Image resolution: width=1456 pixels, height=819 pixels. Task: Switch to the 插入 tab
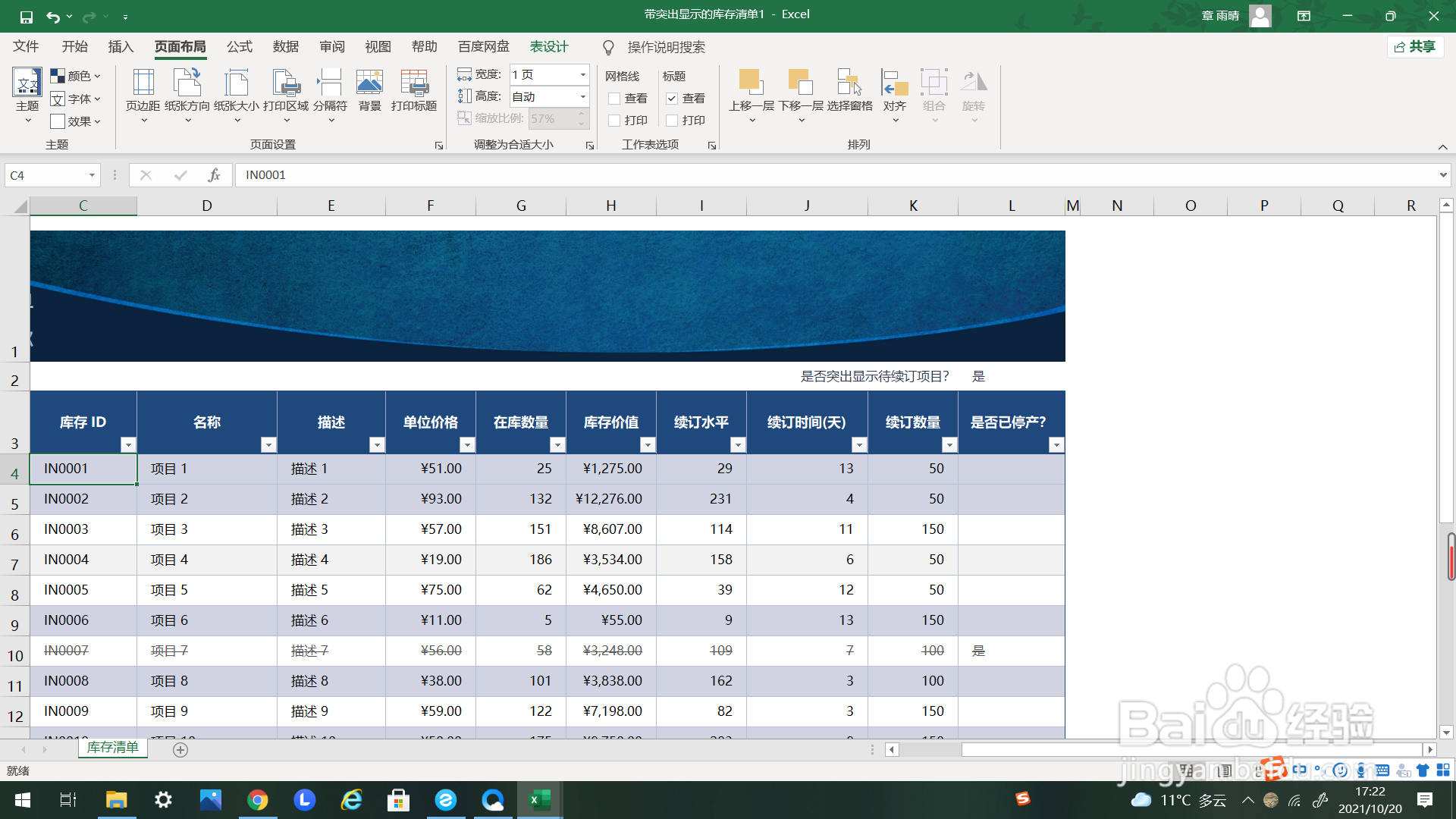[121, 47]
